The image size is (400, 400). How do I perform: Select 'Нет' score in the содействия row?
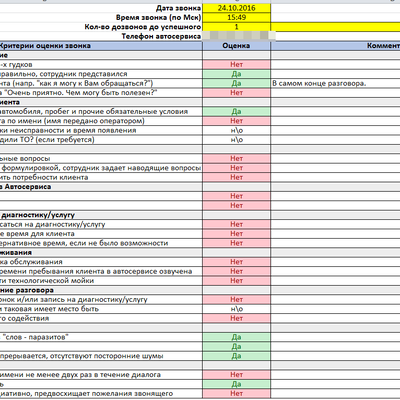[236, 318]
